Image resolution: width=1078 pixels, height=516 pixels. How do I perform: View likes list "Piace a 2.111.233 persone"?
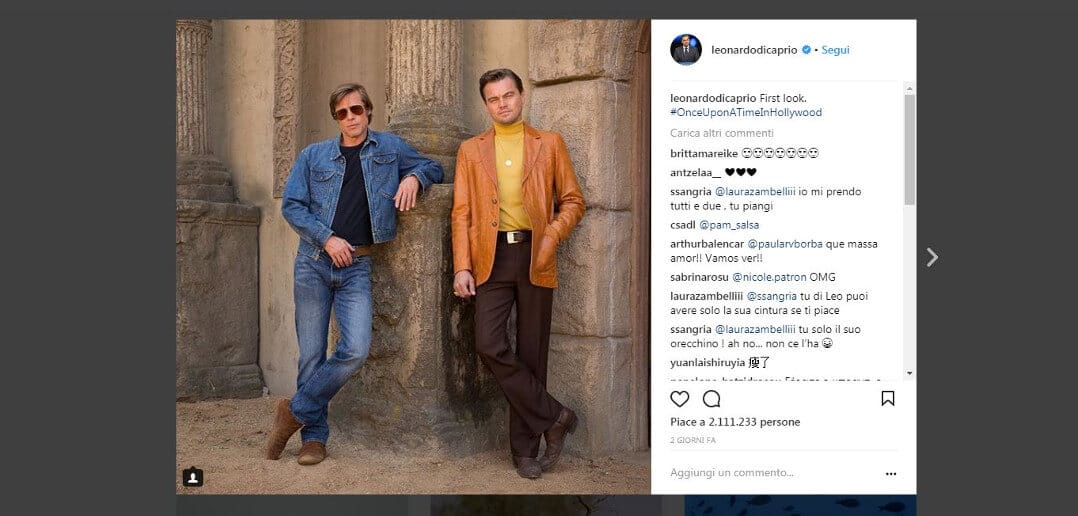(x=735, y=422)
